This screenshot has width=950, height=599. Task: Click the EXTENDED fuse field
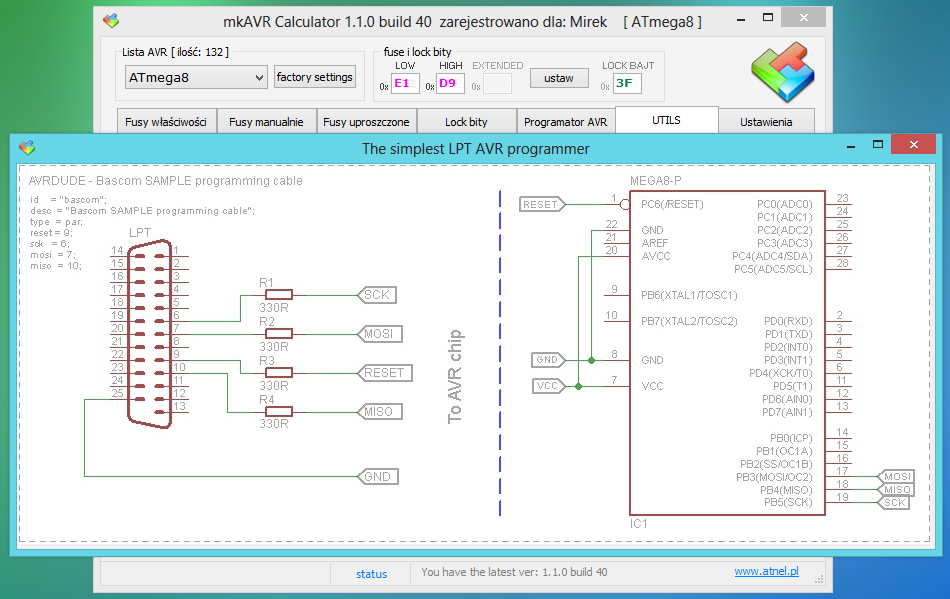pos(497,84)
